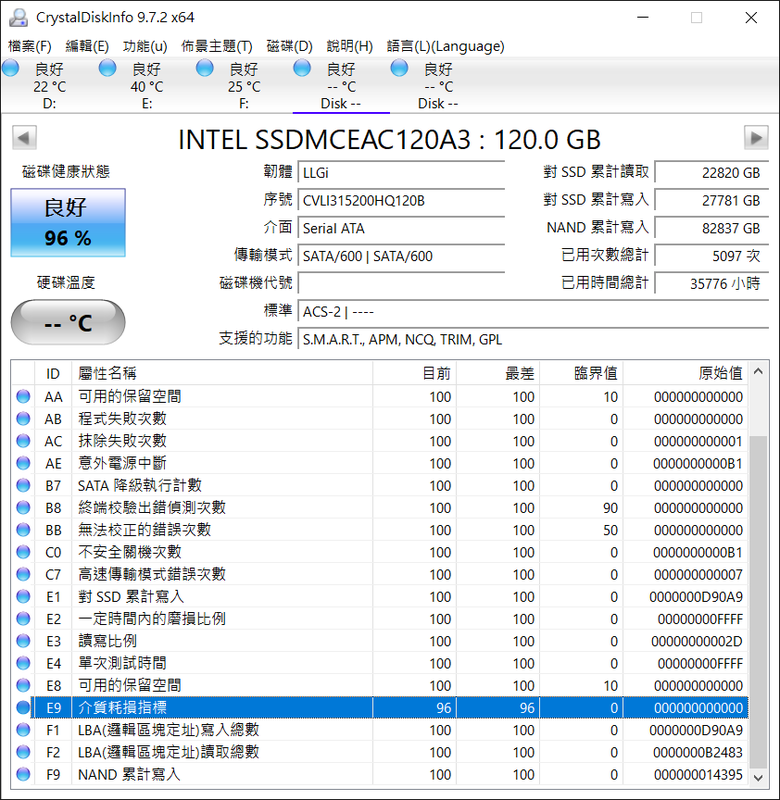The height and width of the screenshot is (800, 780).
Task: Click status dot of AE 意外電源中斷 row
Action: click(x=23, y=463)
